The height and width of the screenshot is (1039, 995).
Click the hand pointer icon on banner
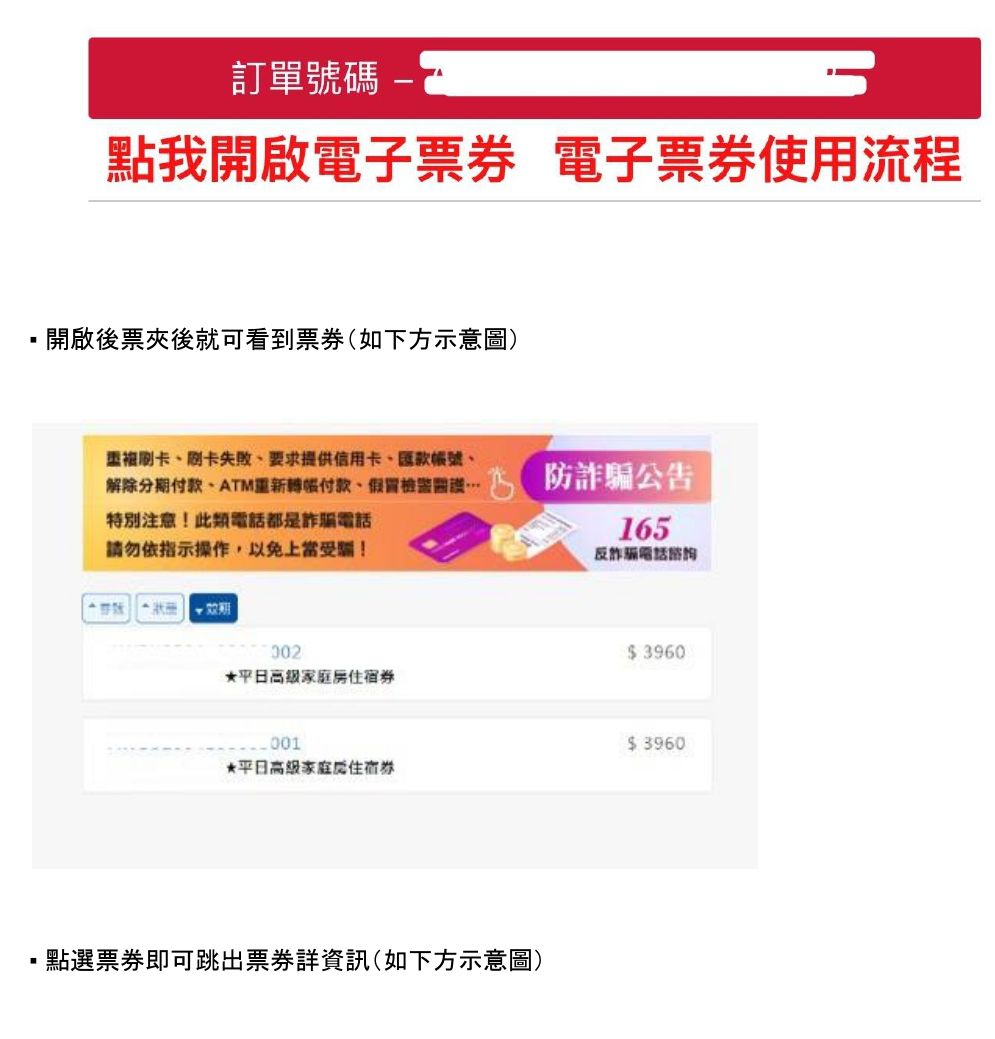(501, 482)
